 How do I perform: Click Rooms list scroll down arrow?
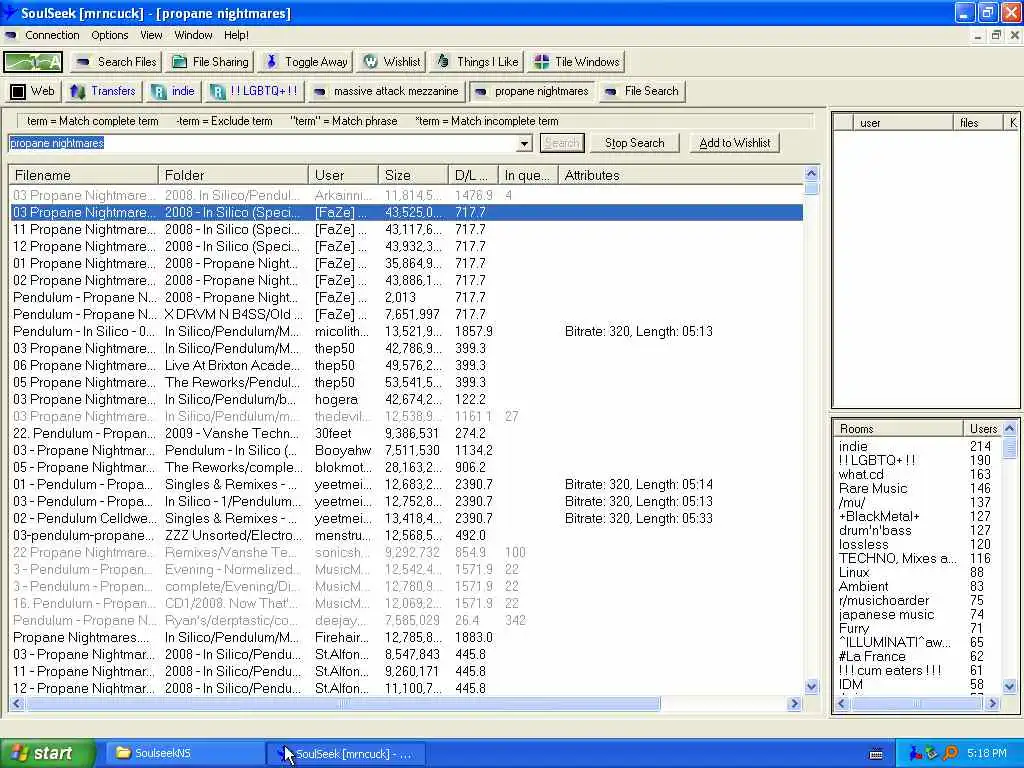pyautogui.click(x=1010, y=686)
